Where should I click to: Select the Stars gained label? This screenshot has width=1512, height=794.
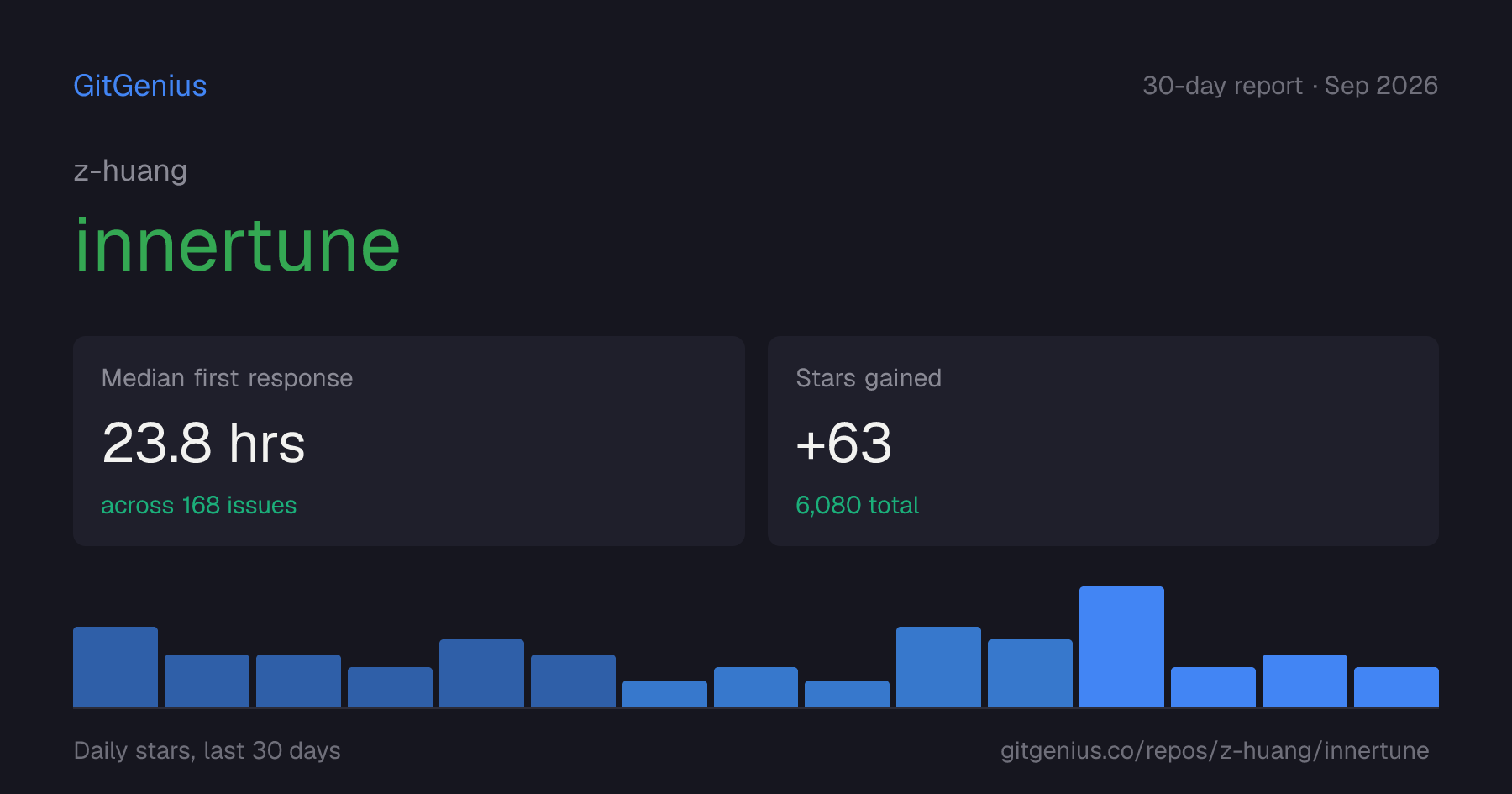click(x=869, y=378)
